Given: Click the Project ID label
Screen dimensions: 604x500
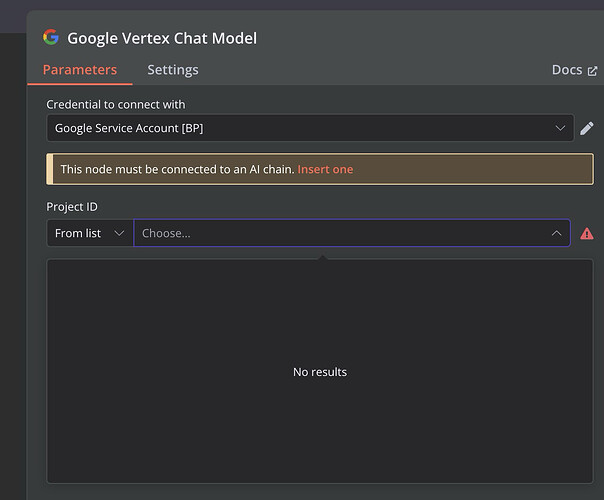Looking at the screenshot, I should click(72, 207).
